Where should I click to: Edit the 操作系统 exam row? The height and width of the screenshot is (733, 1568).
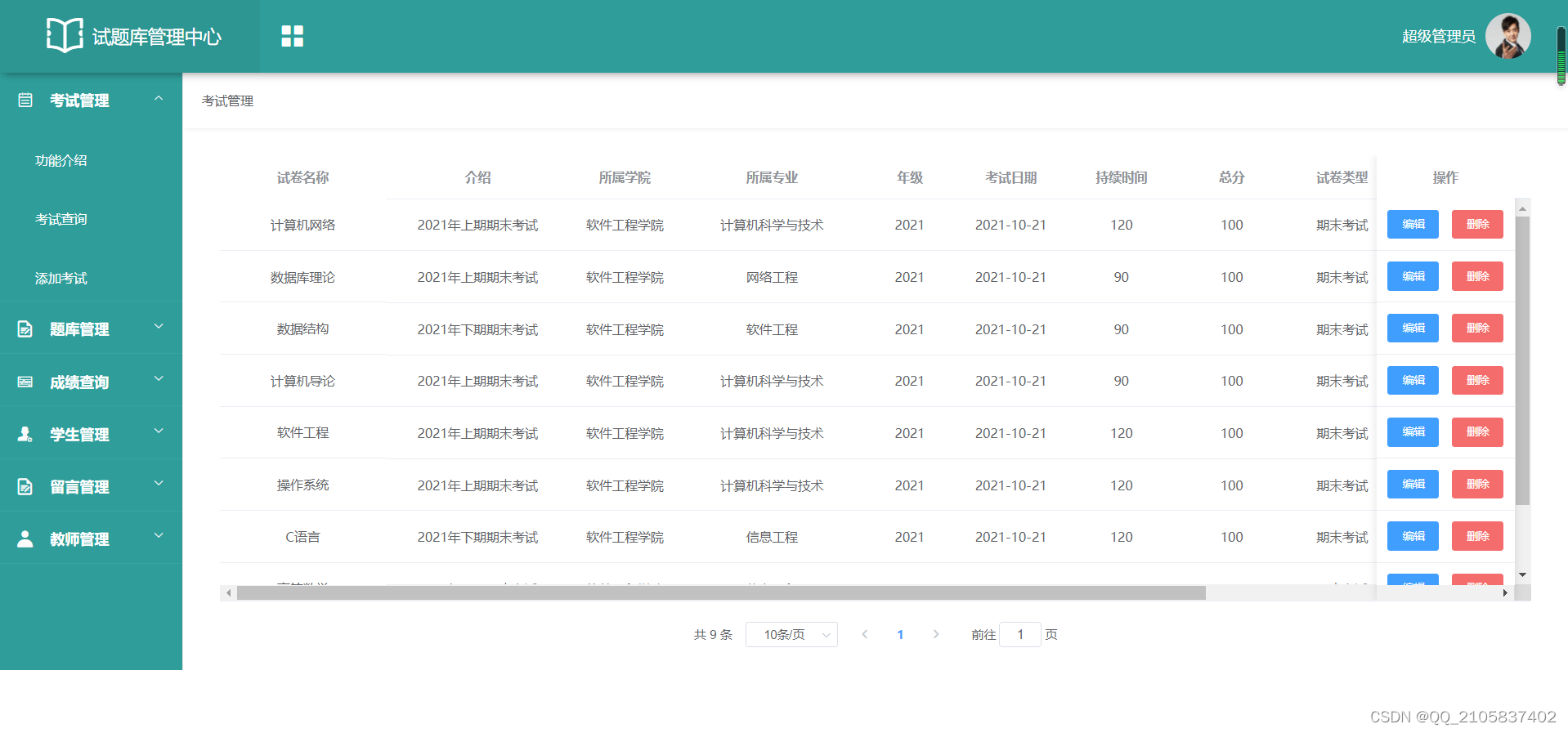(1413, 484)
